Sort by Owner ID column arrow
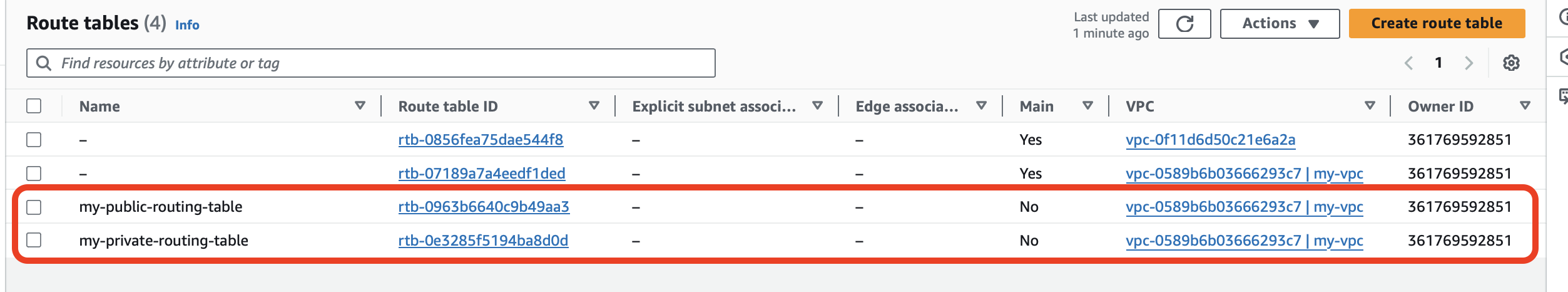Screen dimensions: 1568x292 [x=1525, y=106]
